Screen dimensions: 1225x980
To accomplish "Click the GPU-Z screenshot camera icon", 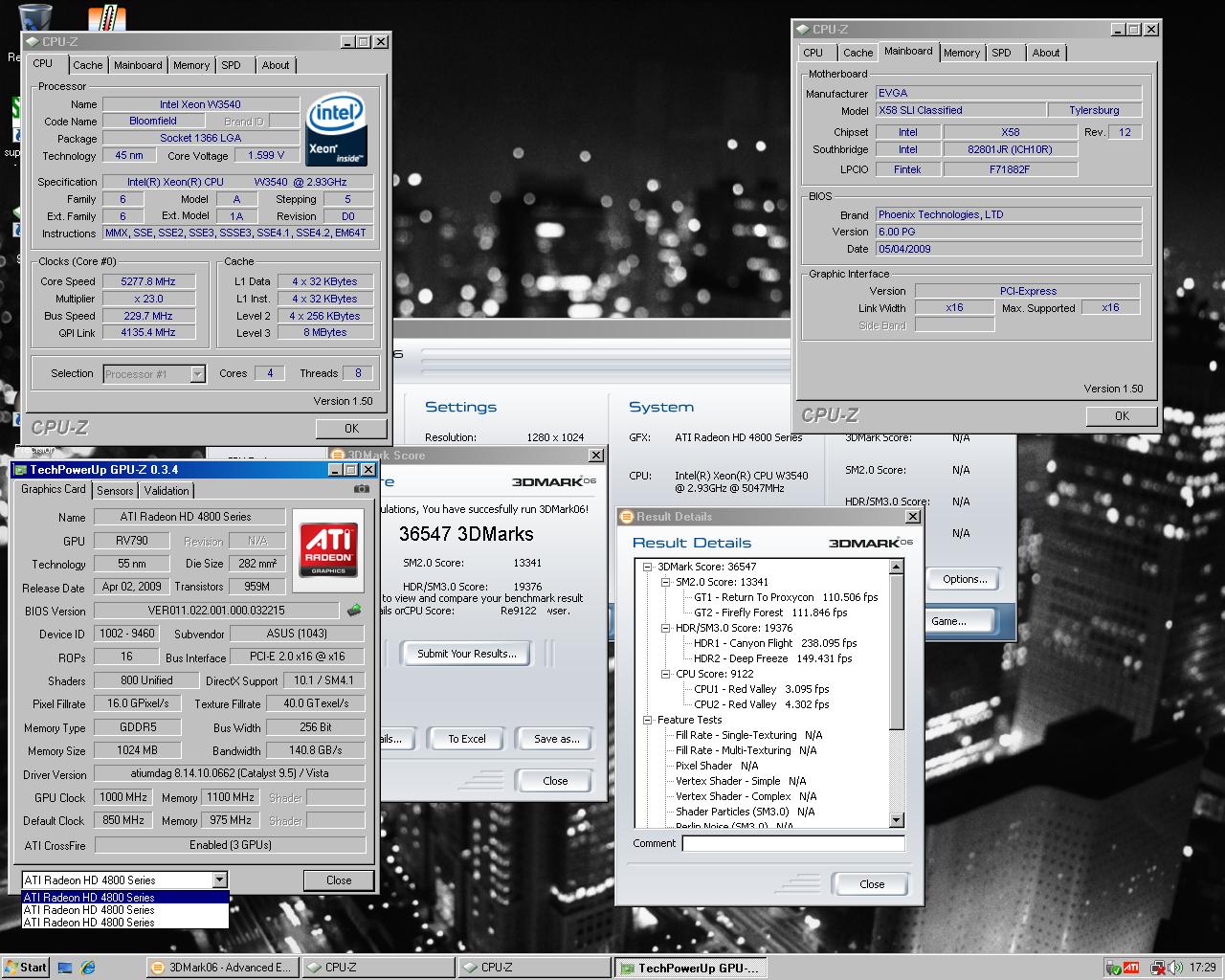I will pyautogui.click(x=361, y=489).
